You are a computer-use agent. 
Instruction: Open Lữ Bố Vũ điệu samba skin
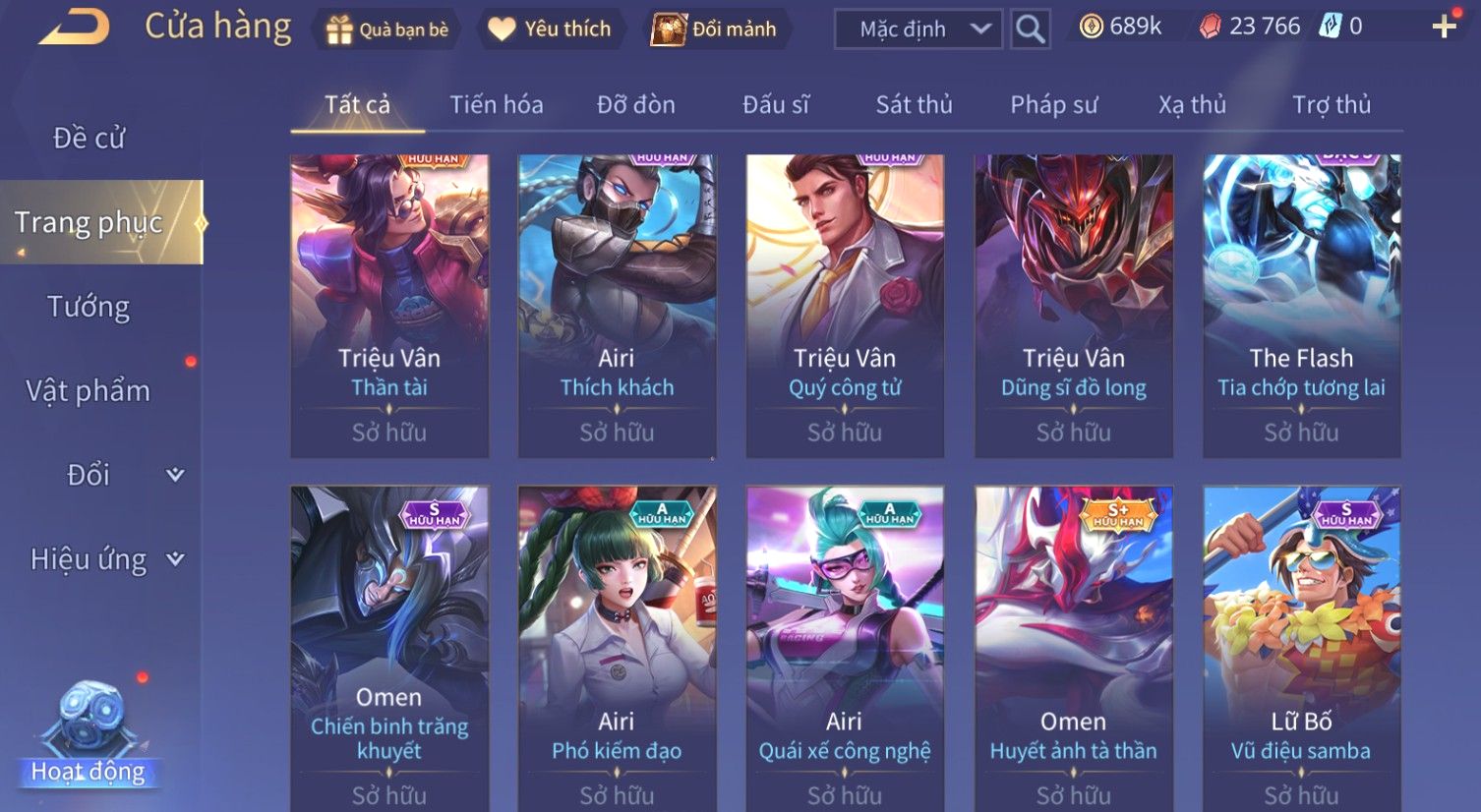coord(1301,649)
